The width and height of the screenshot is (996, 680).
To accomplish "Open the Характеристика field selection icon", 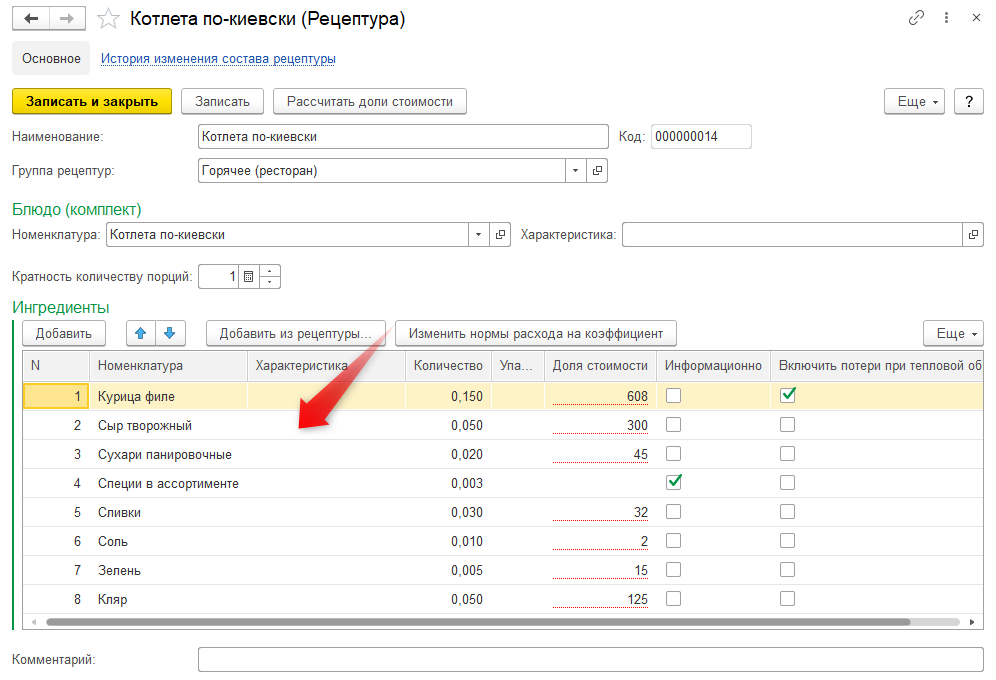I will tap(974, 235).
